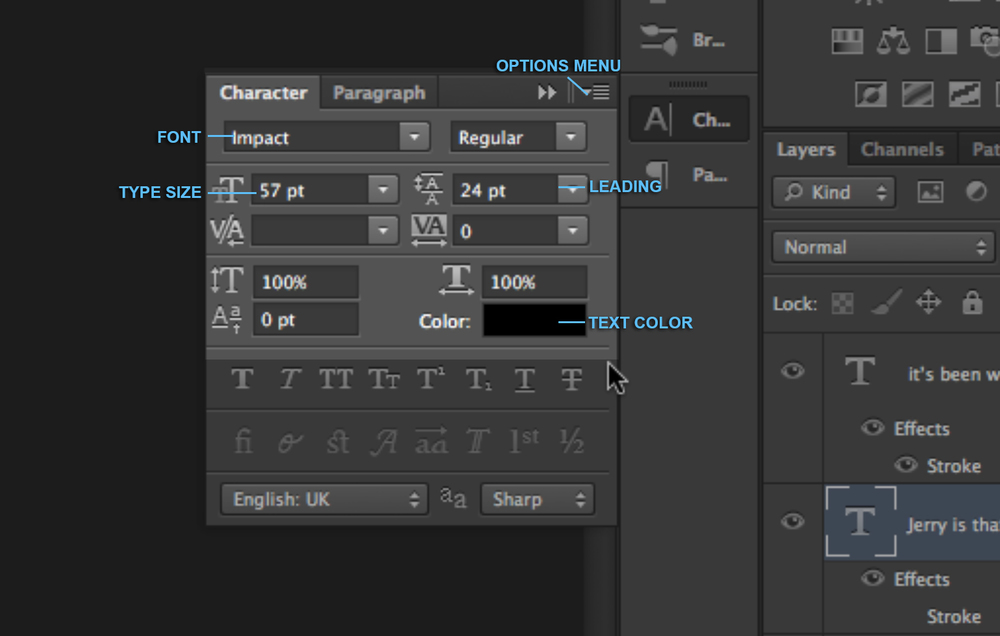This screenshot has height=636, width=1000.
Task: Toggle Faux Italic text style
Action: point(290,379)
